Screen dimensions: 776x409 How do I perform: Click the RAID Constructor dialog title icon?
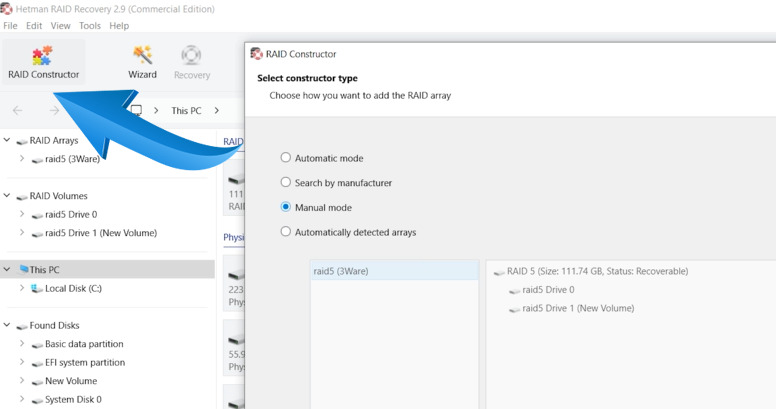point(256,53)
